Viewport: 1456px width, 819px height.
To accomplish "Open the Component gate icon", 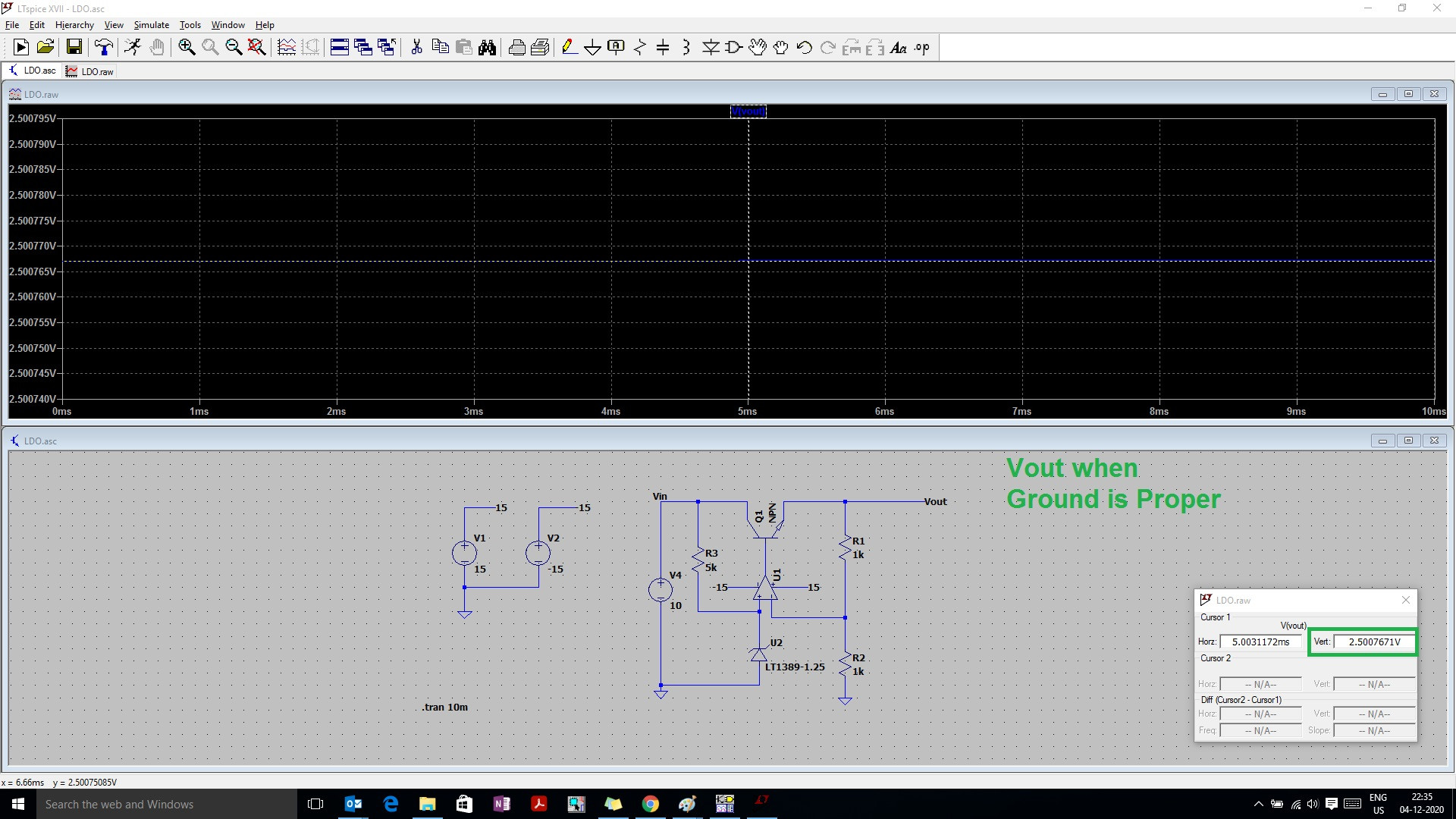I will click(x=734, y=48).
